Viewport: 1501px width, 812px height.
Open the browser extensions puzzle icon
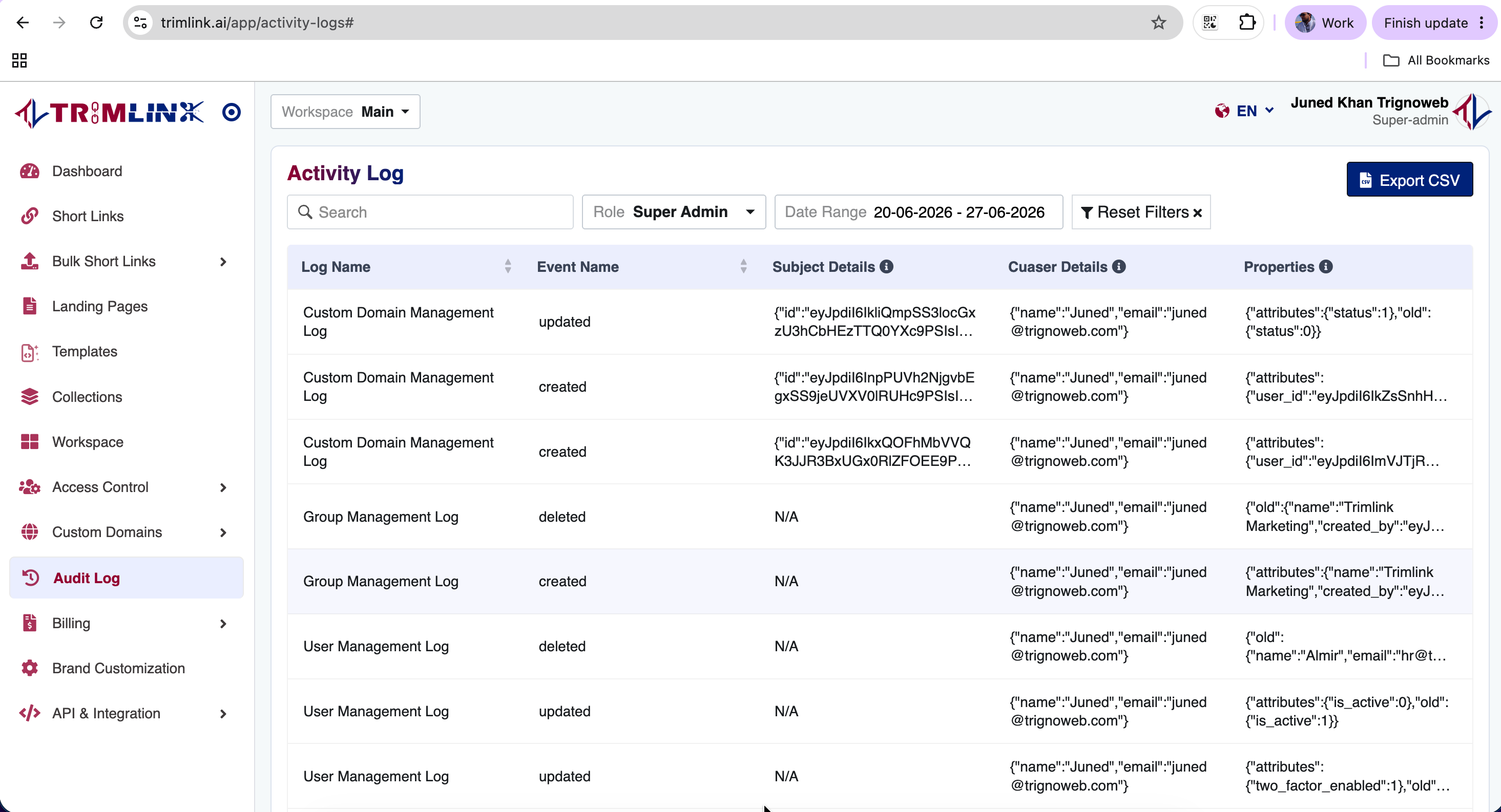[1246, 23]
